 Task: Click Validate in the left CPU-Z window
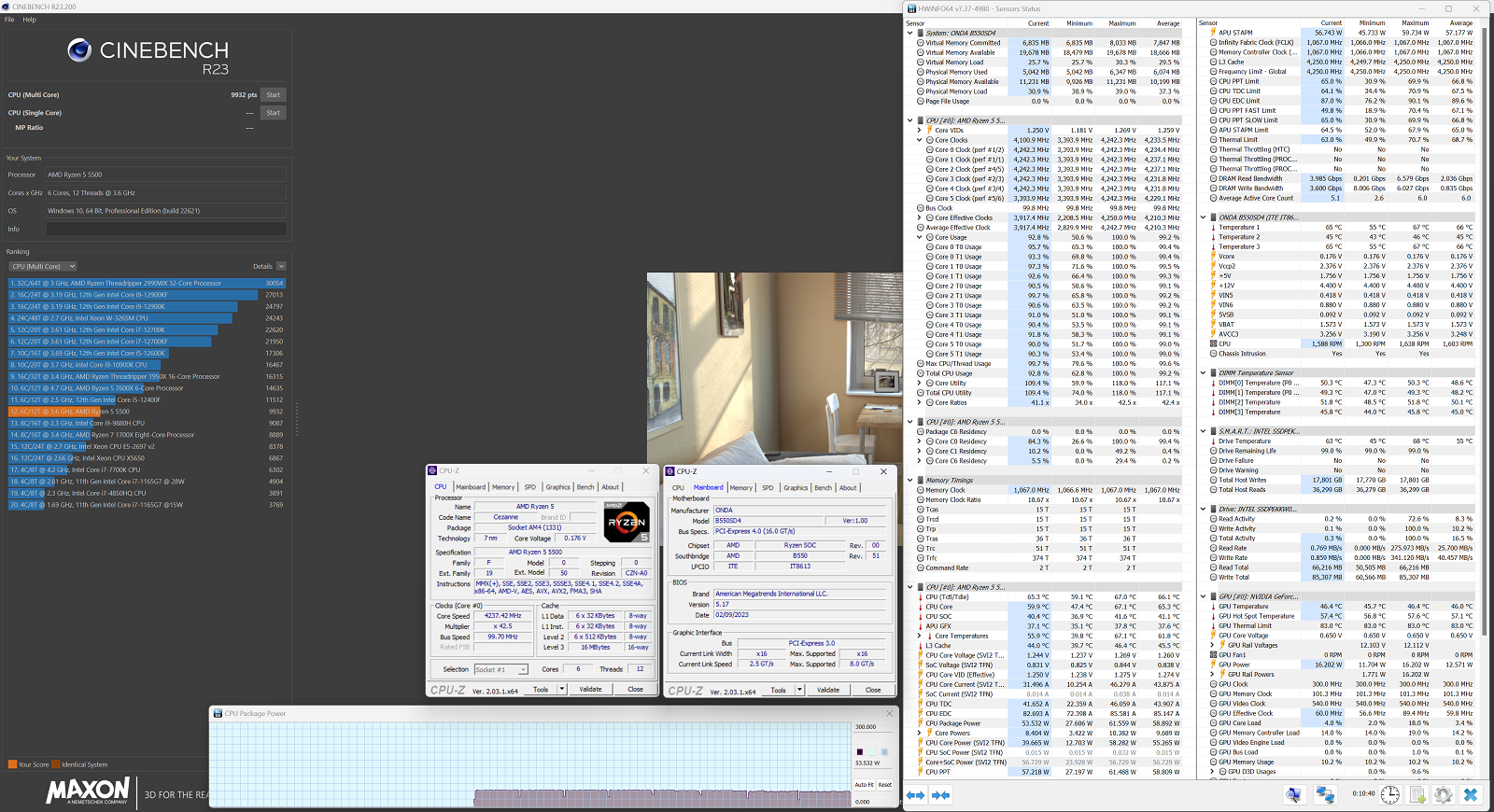pyautogui.click(x=591, y=689)
